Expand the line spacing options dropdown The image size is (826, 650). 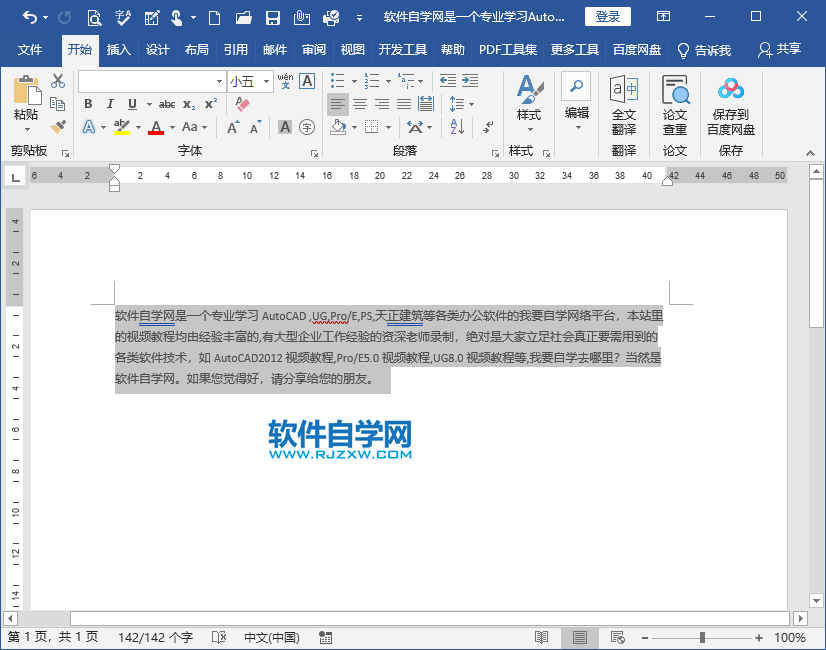[471, 103]
